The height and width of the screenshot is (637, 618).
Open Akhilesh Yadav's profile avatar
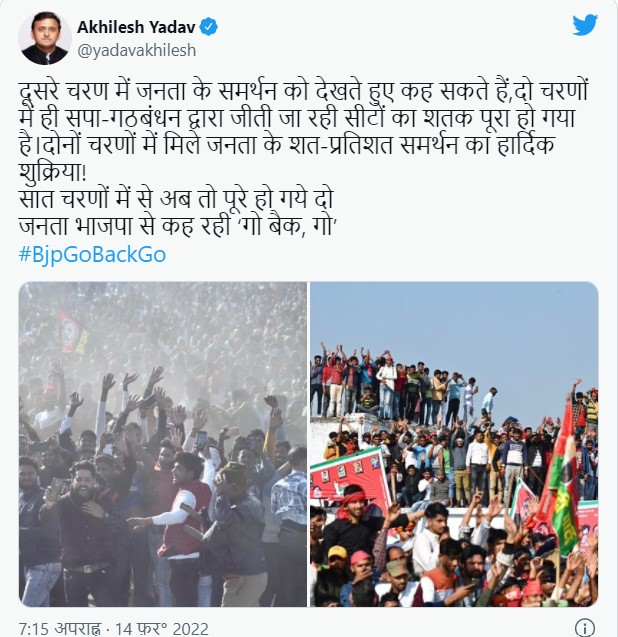tap(45, 39)
